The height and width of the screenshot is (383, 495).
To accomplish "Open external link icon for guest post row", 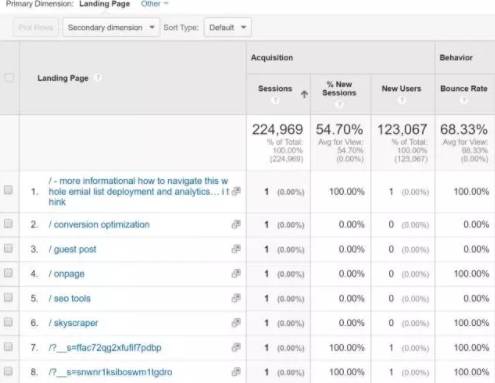I will tap(236, 249).
